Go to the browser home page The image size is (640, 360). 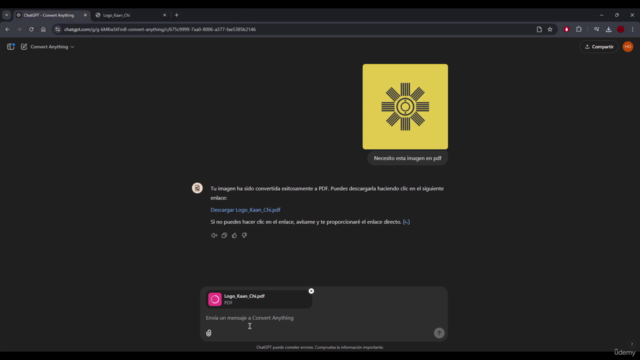coord(43,29)
